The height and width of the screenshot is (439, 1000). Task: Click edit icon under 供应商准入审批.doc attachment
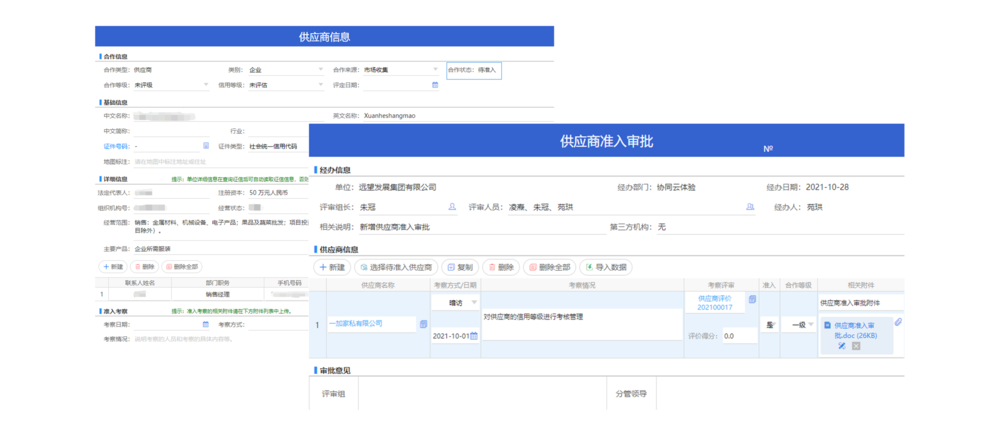click(x=842, y=346)
